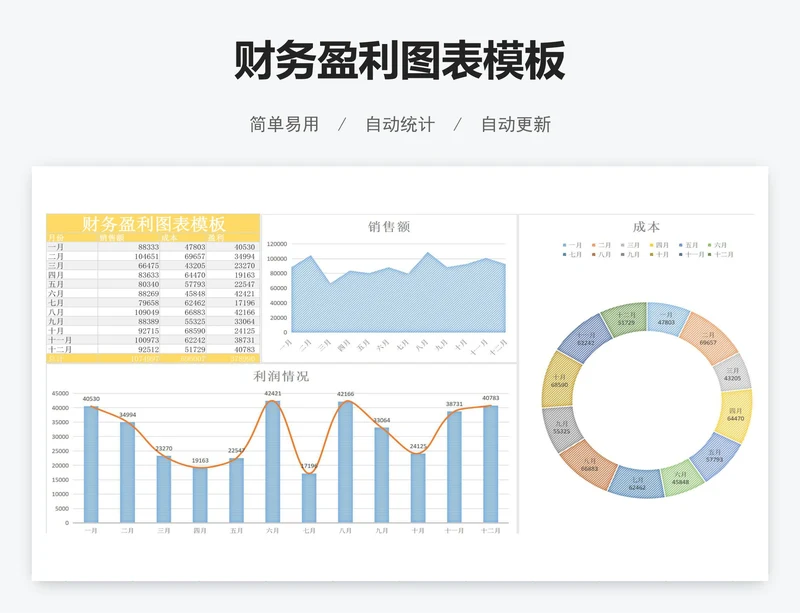Viewport: 800px width, 613px height.
Task: Click the 一月 bar in 利润情况 chart
Action: [x=91, y=464]
